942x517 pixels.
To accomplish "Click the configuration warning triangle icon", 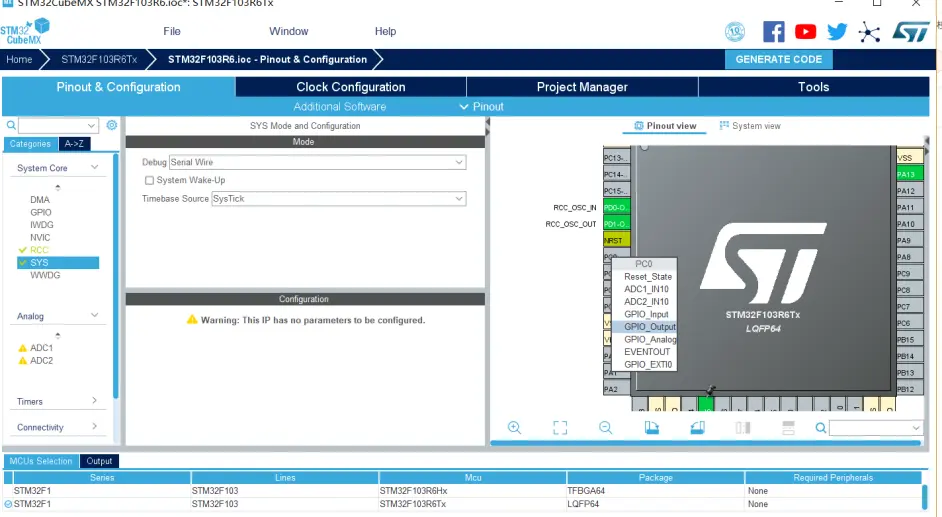I will click(192, 319).
